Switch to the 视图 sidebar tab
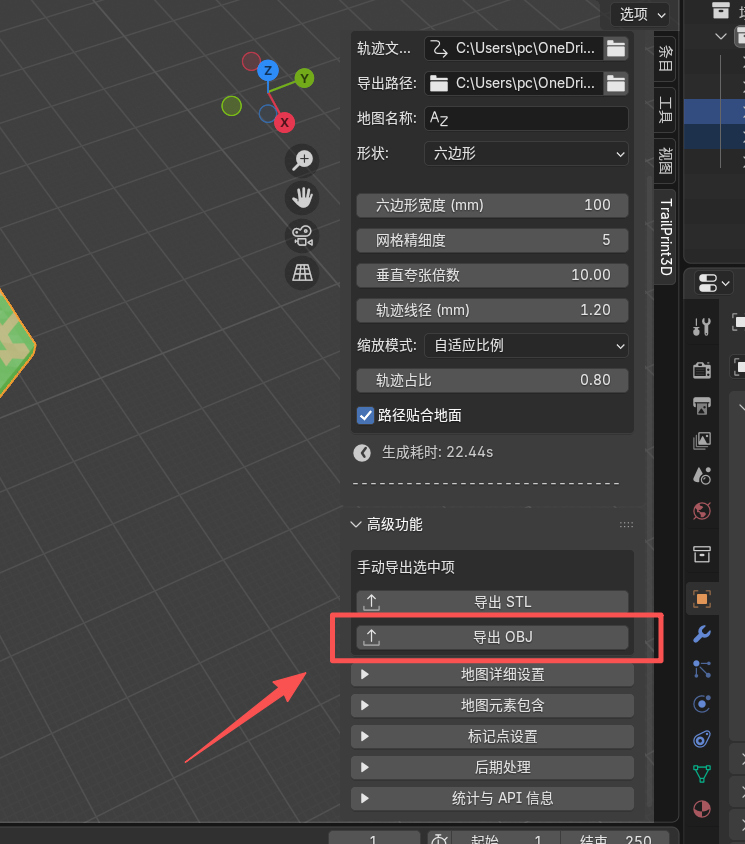The image size is (745, 844). [665, 160]
